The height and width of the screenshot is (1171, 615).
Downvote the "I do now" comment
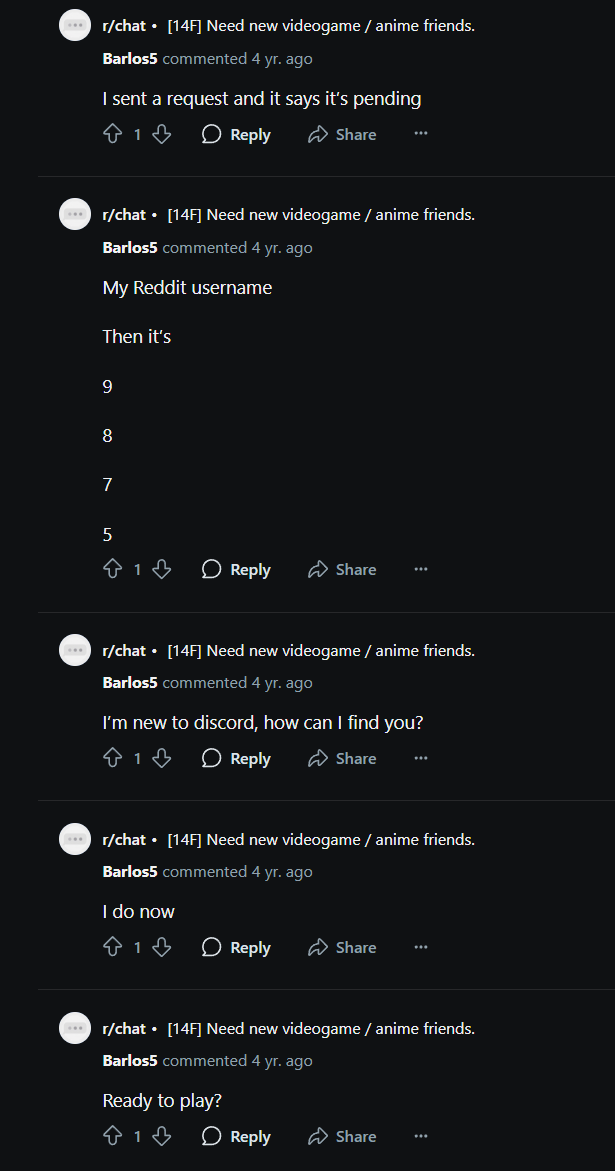click(x=161, y=947)
